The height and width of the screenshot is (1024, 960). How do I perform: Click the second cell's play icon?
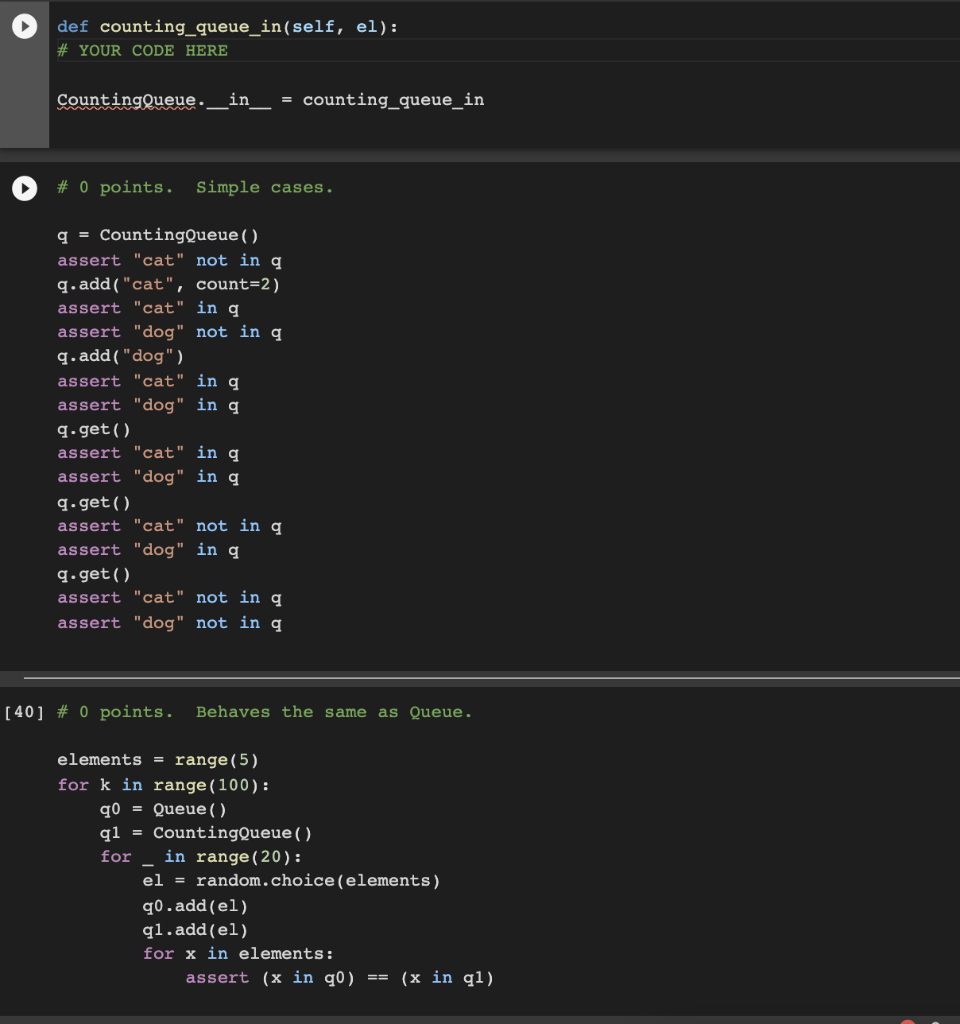24,188
